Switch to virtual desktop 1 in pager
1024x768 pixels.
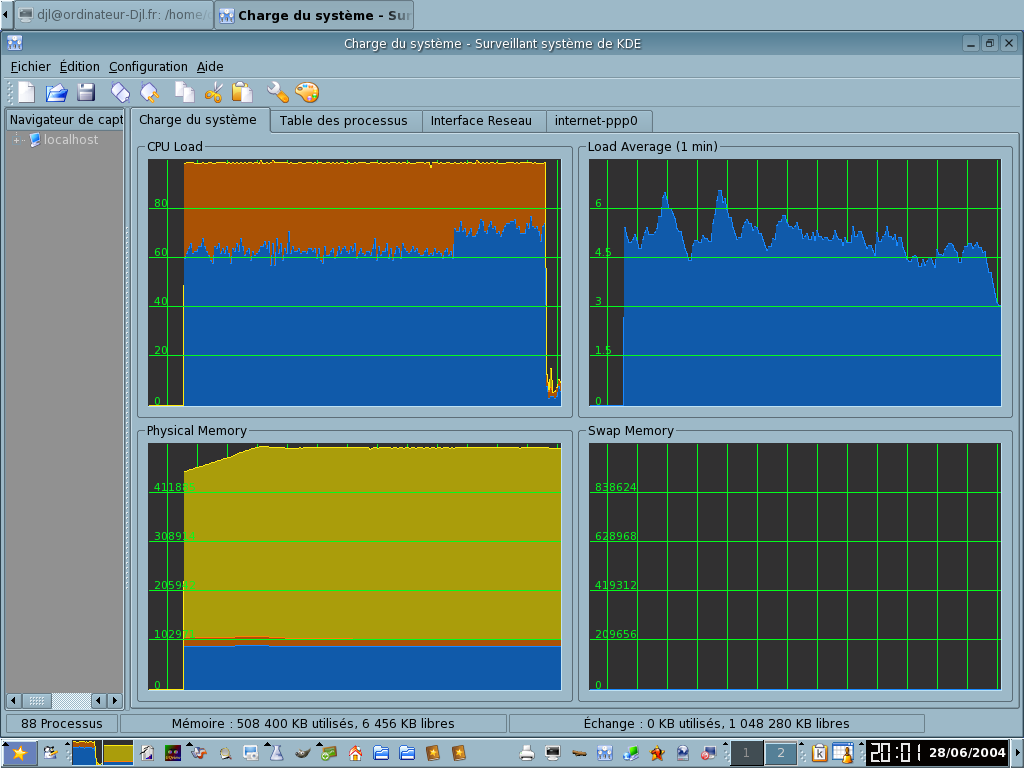click(x=746, y=753)
